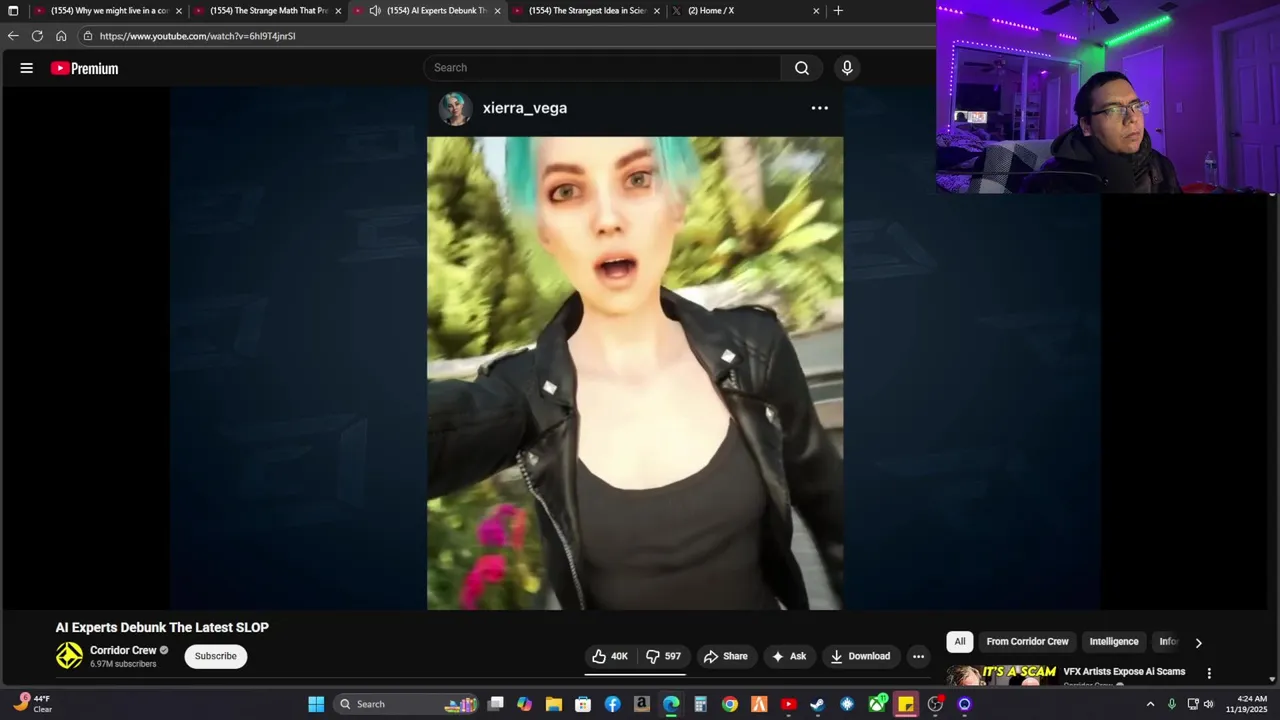
Task: Close the 'Why we might live' tab
Action: pos(179,11)
